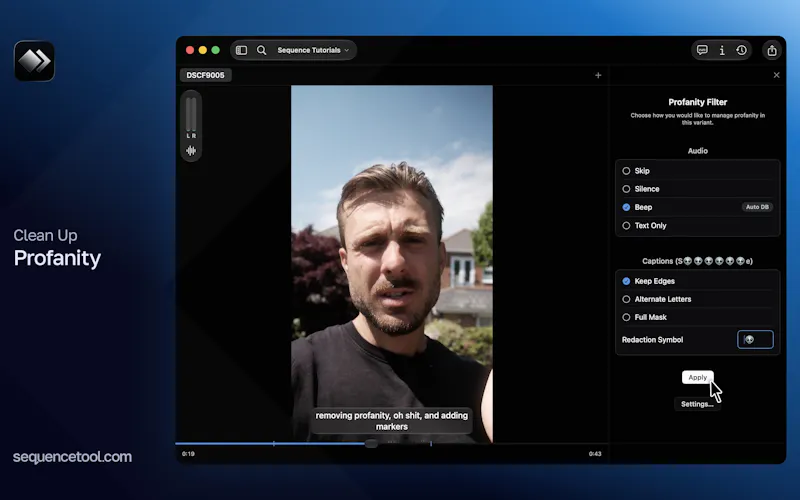This screenshot has height=500, width=800.
Task: Open the search magnifier icon
Action: [261, 50]
